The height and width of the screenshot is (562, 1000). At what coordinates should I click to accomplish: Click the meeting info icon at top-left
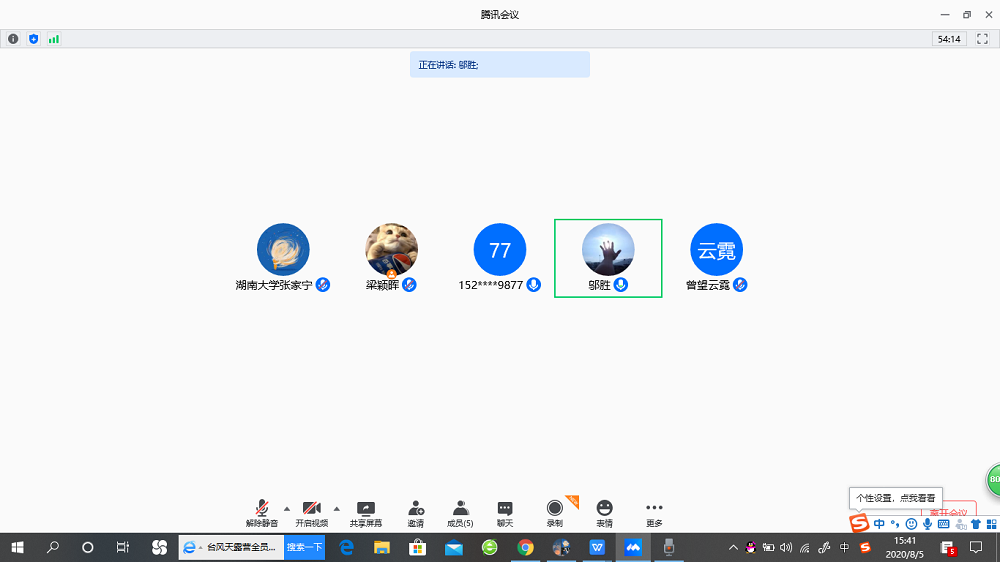click(x=13, y=39)
